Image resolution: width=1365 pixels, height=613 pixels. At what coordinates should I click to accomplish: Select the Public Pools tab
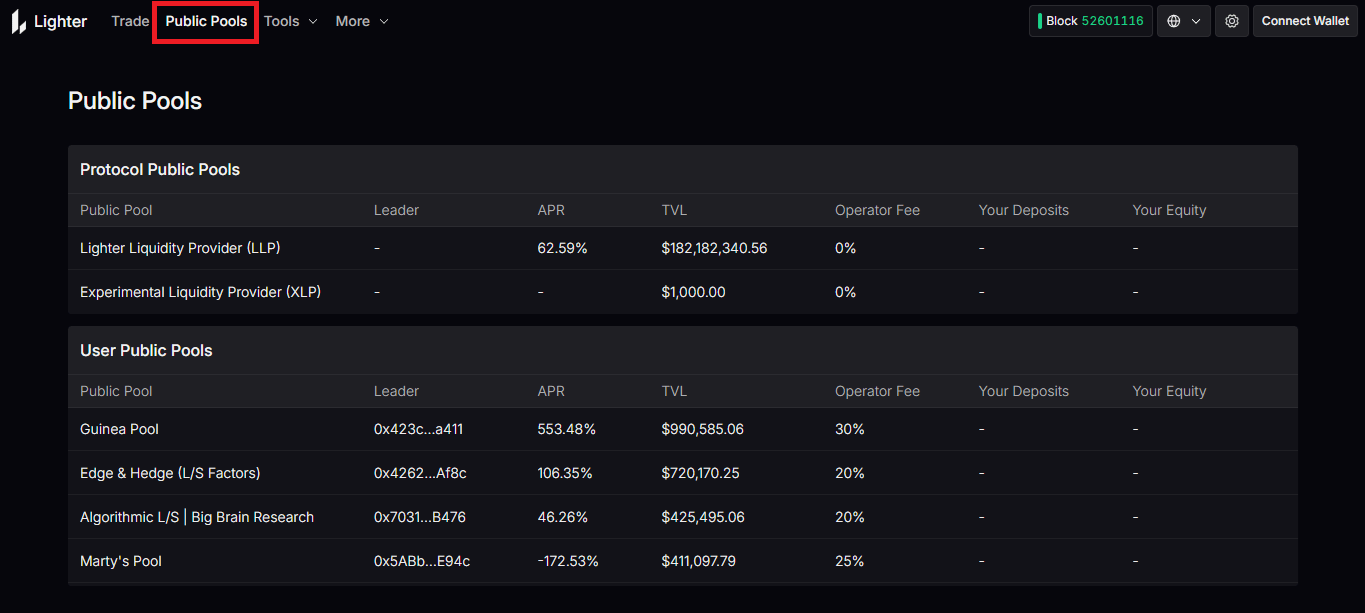[206, 21]
